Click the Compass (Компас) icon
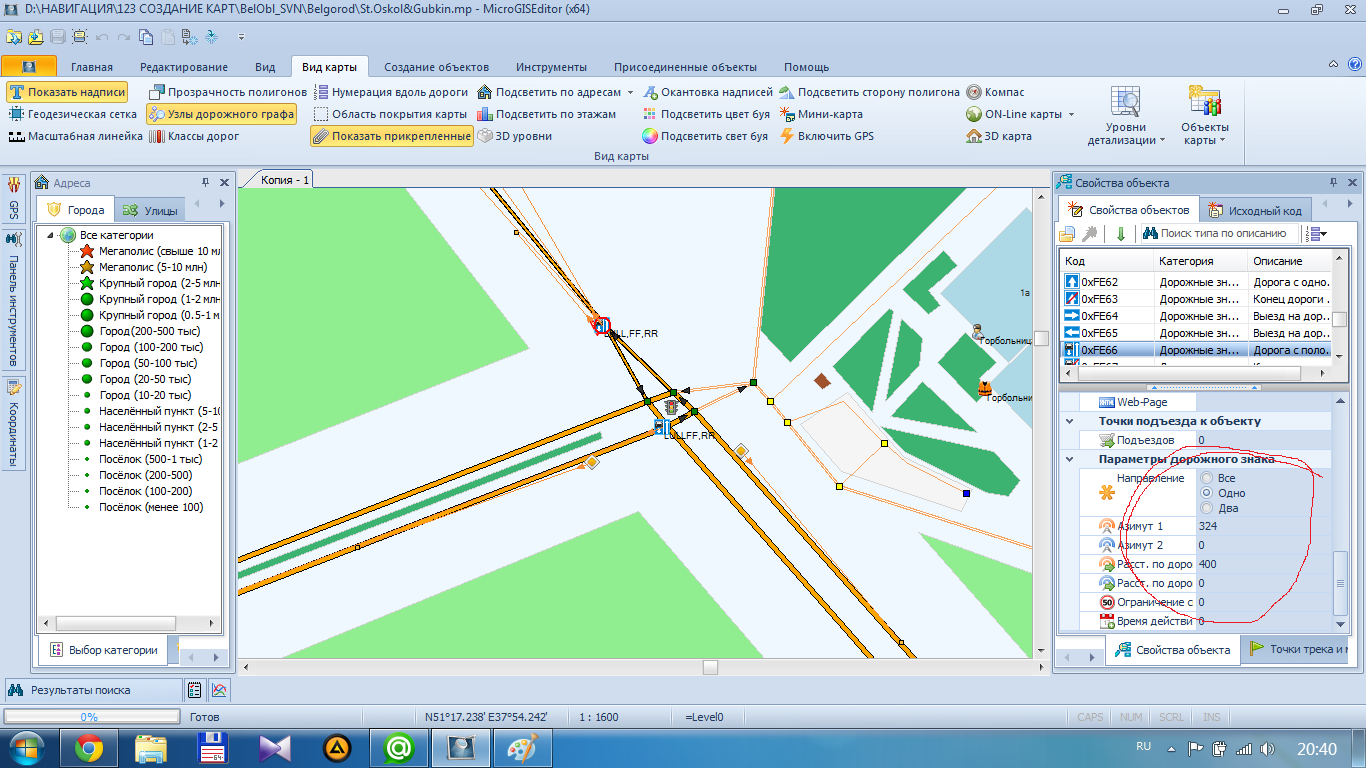 point(975,92)
